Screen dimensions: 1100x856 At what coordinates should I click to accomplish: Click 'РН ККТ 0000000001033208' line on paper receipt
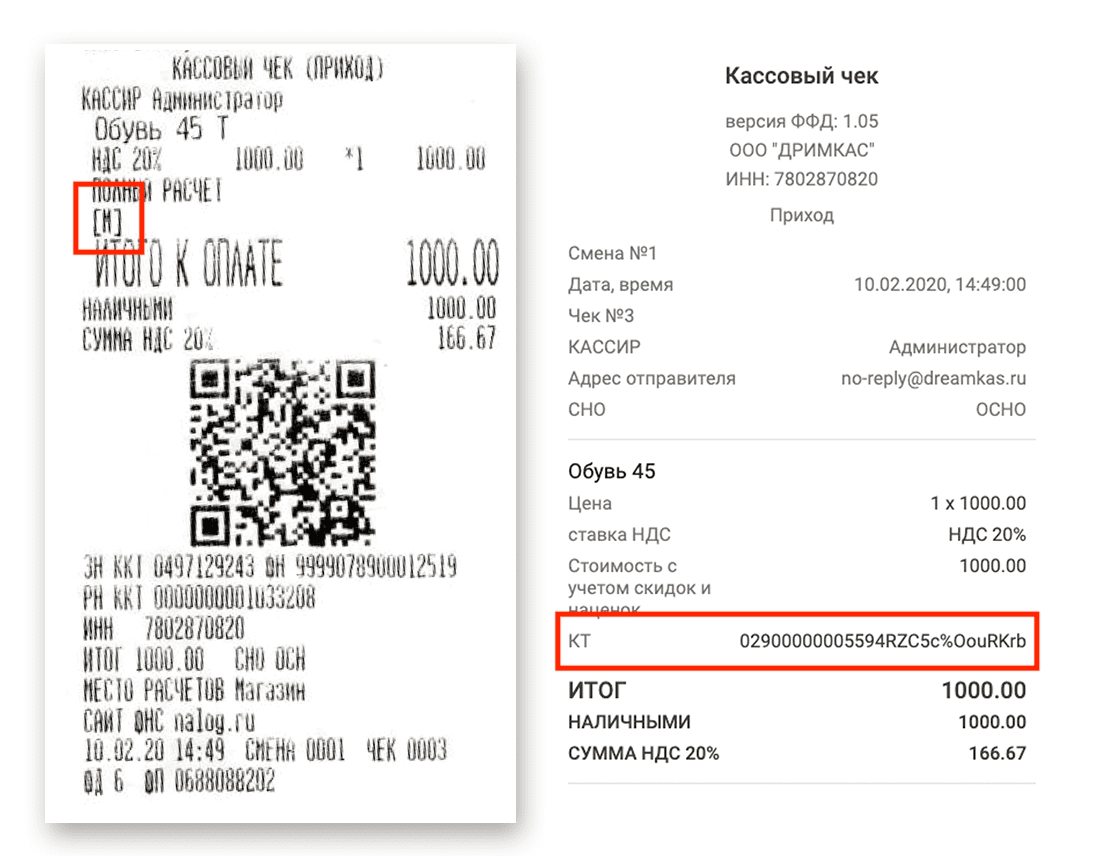coord(199,598)
